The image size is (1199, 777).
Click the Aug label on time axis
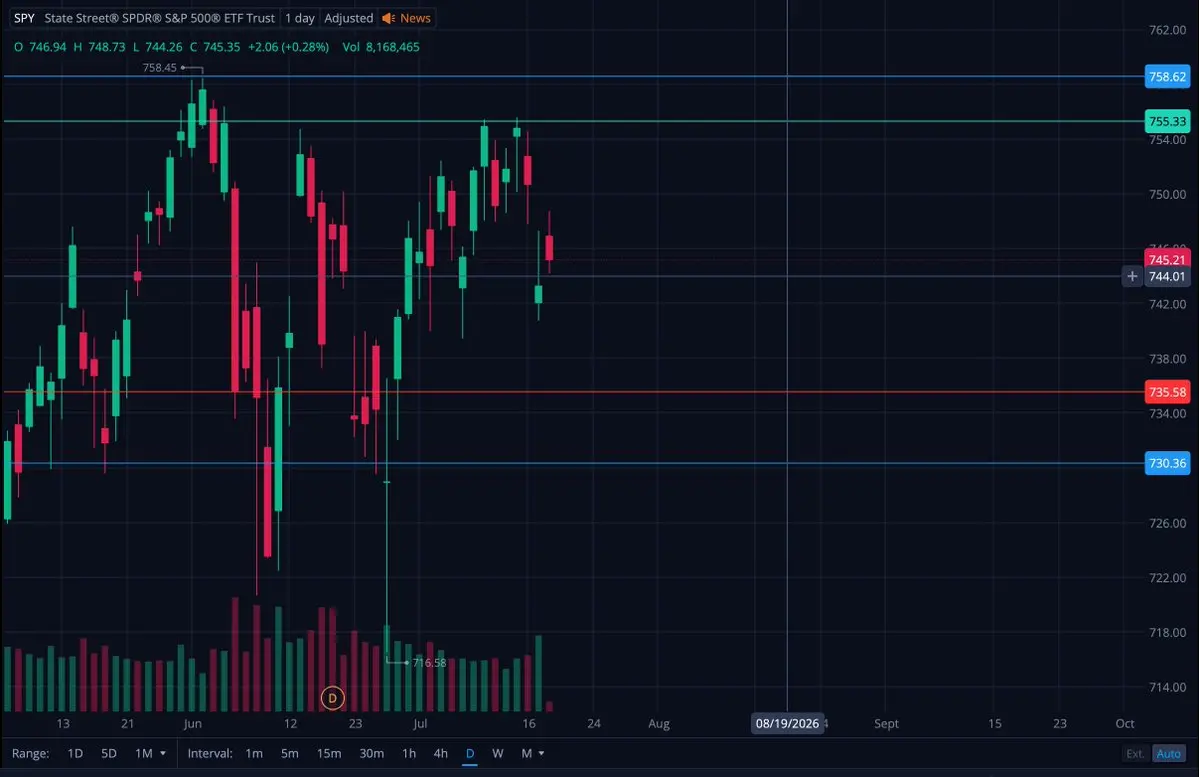click(x=658, y=723)
